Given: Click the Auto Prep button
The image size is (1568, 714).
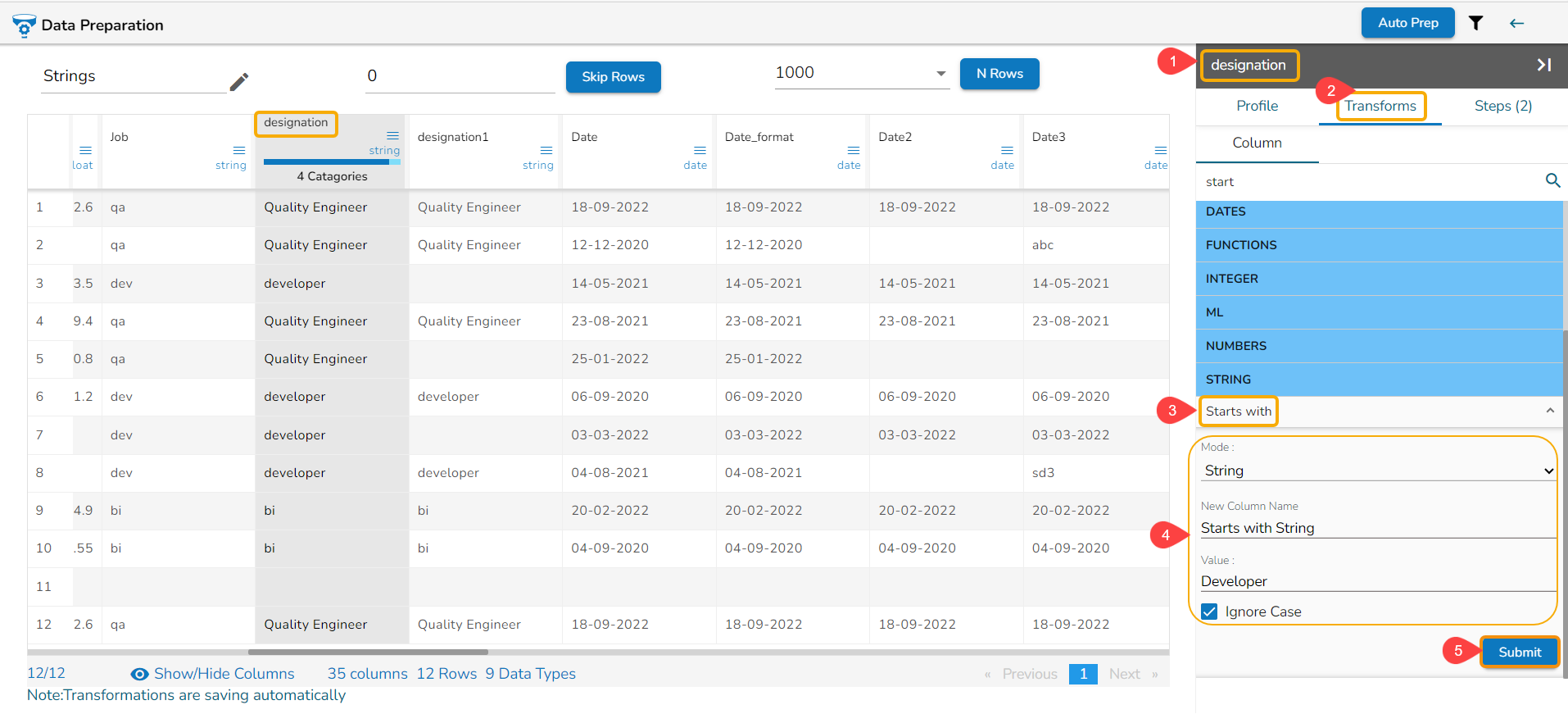Looking at the screenshot, I should click(x=1407, y=23).
